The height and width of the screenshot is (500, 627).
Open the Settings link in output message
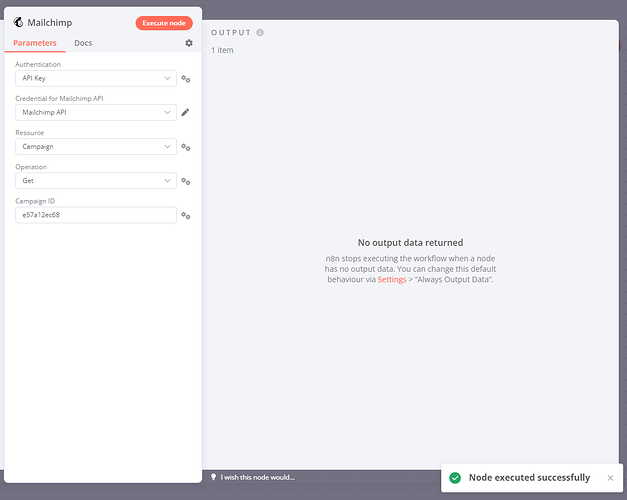coord(391,280)
